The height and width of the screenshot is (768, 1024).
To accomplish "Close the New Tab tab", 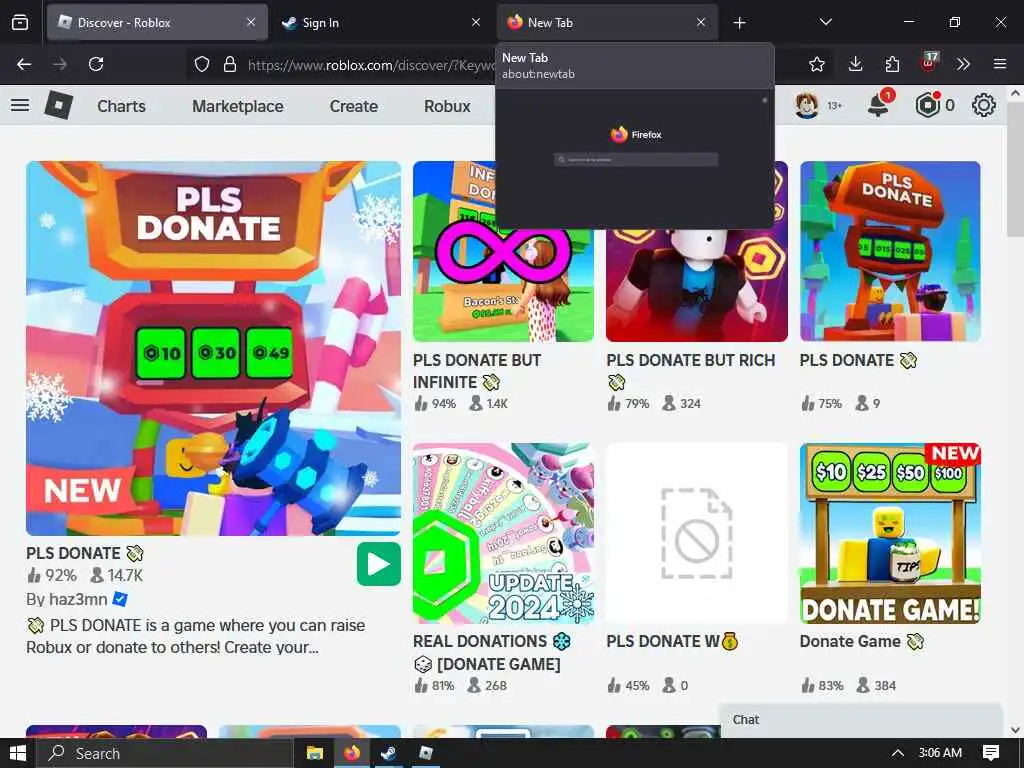I will [701, 22].
